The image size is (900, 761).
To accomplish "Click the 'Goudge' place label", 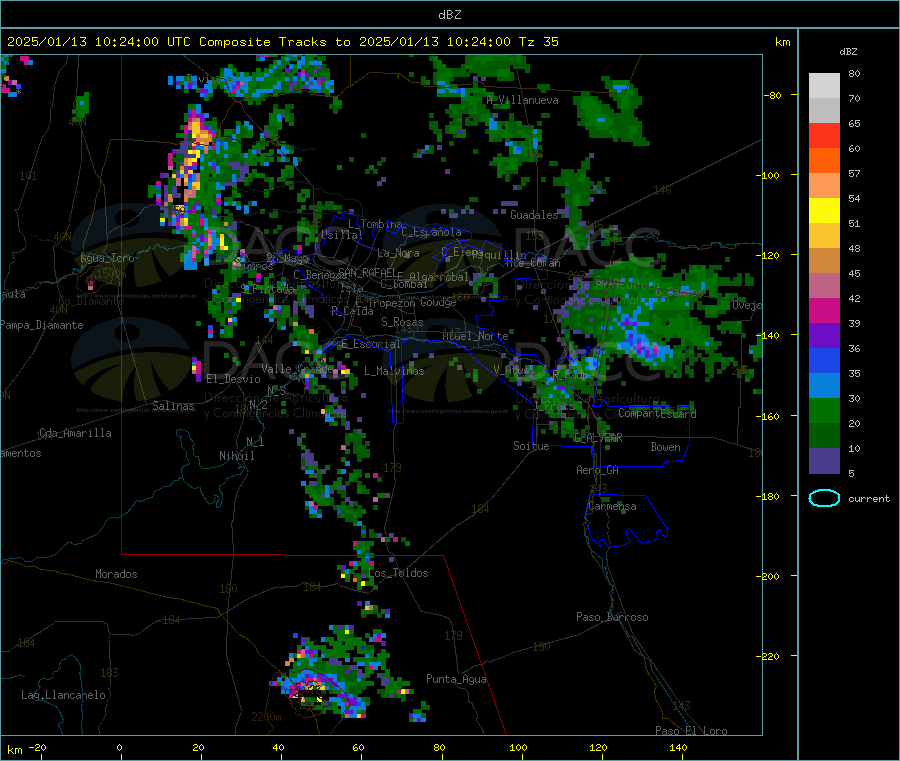I will (x=438, y=302).
